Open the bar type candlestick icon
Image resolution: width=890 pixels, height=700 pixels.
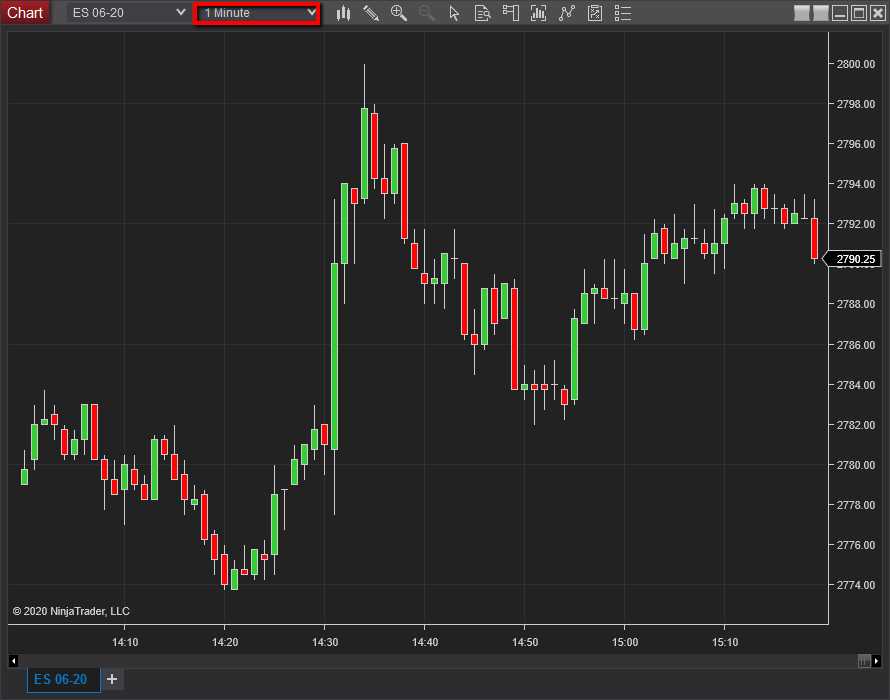343,13
